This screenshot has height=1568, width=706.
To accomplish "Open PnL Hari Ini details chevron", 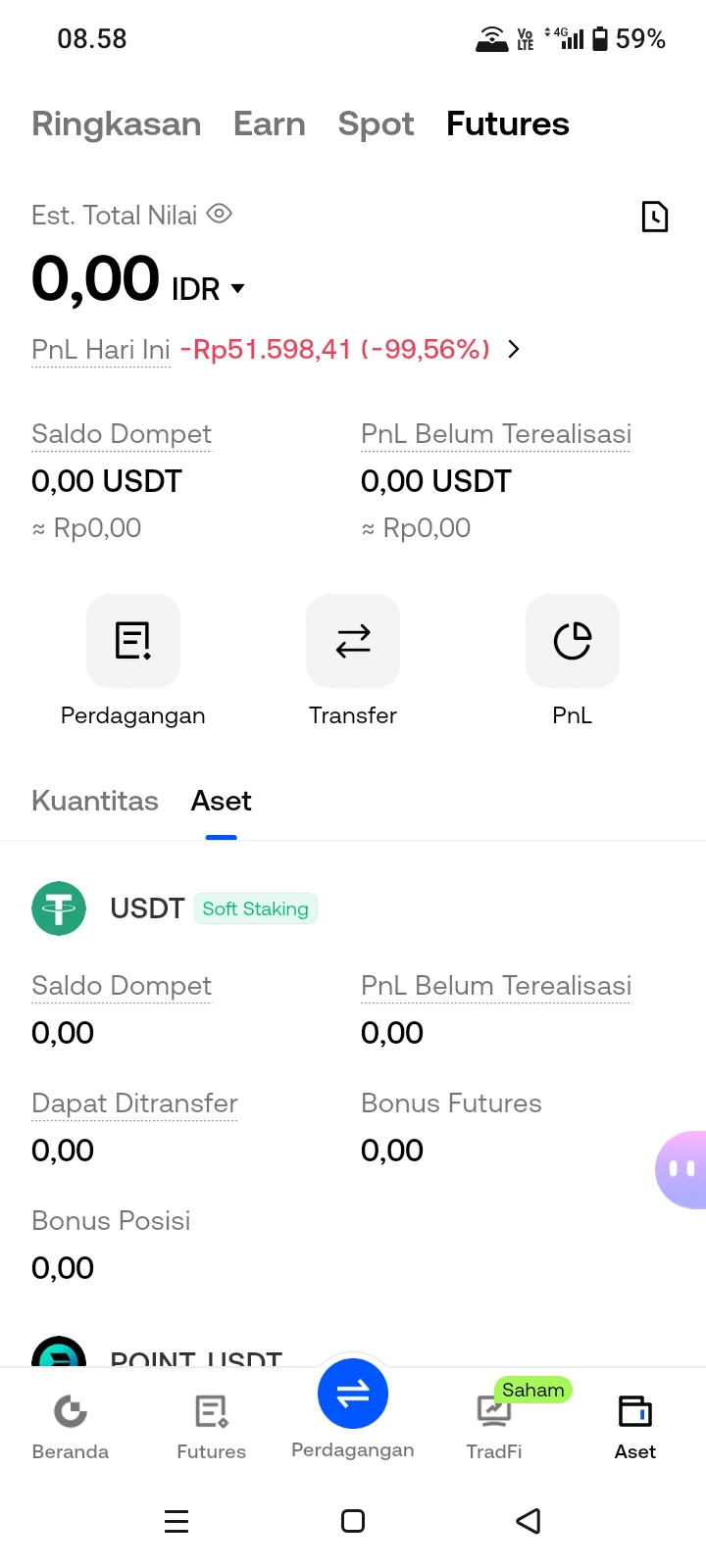I will coord(514,349).
